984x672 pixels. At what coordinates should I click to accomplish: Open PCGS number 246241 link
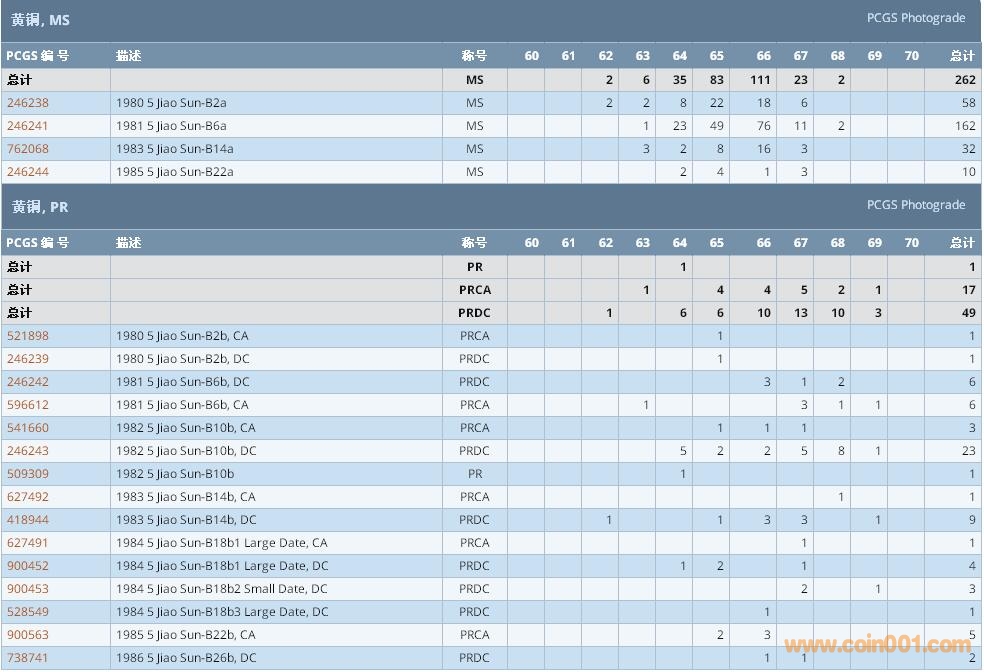28,126
